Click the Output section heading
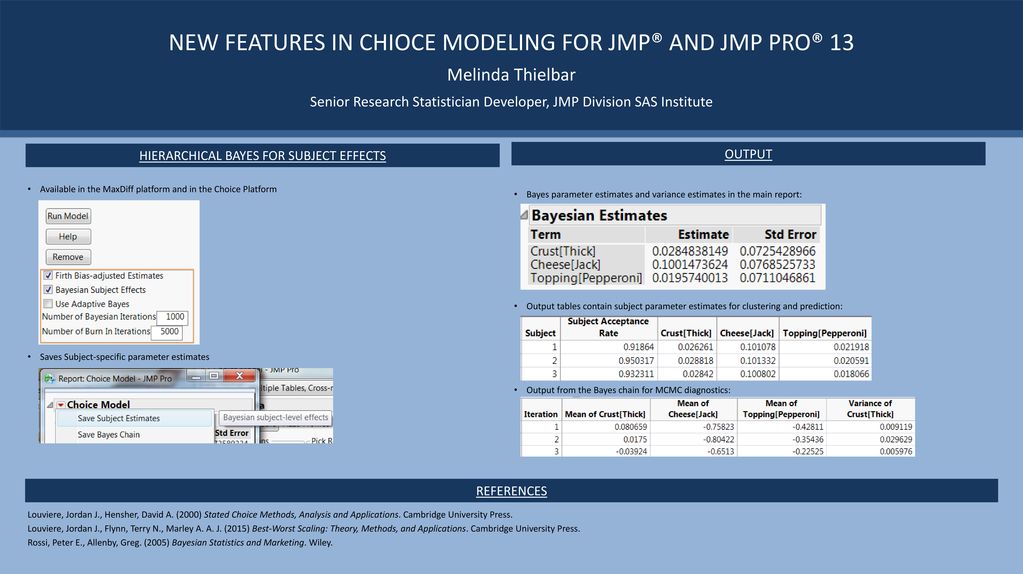 [748, 155]
